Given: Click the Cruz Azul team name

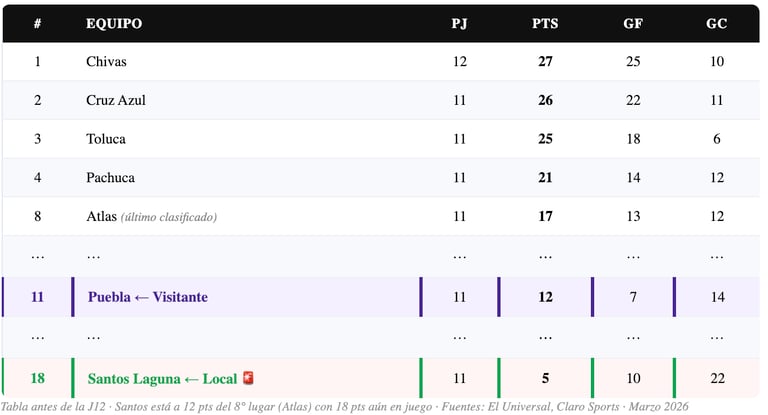Looking at the screenshot, I should [x=116, y=100].
